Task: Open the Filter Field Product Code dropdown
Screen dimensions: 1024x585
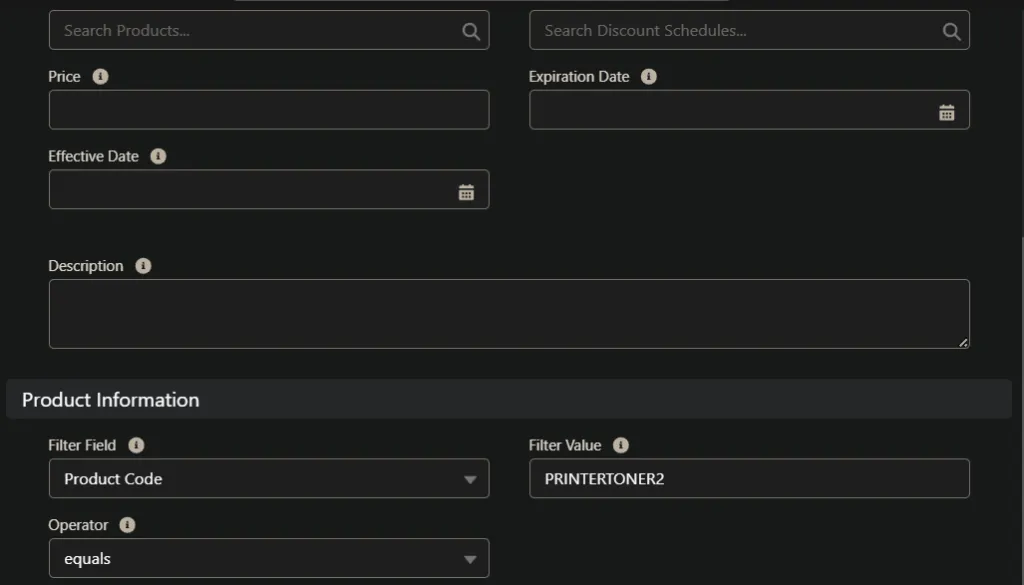Action: point(269,479)
